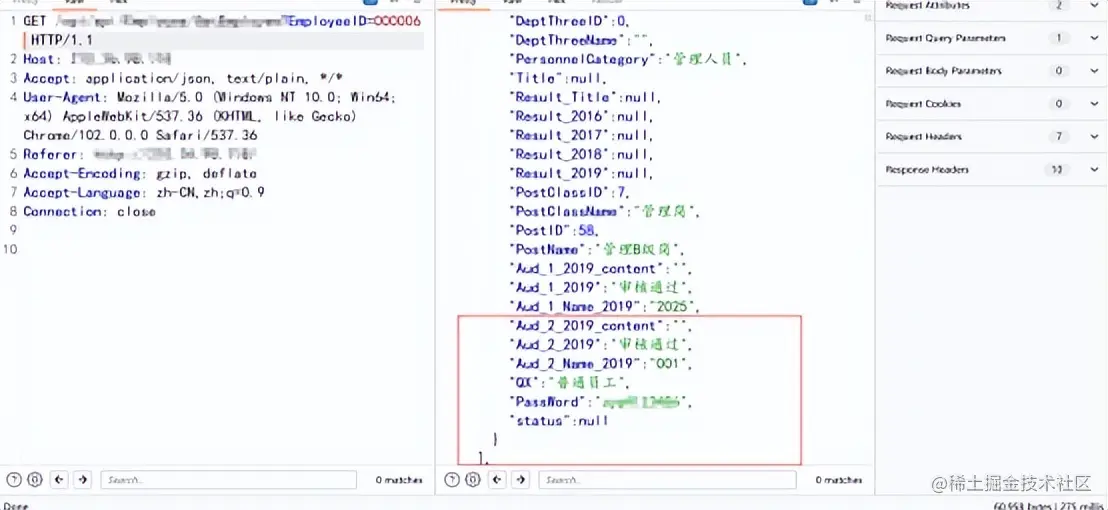Image resolution: width=1108 pixels, height=510 pixels.
Task: Select the Response Headers label
Action: [926, 170]
